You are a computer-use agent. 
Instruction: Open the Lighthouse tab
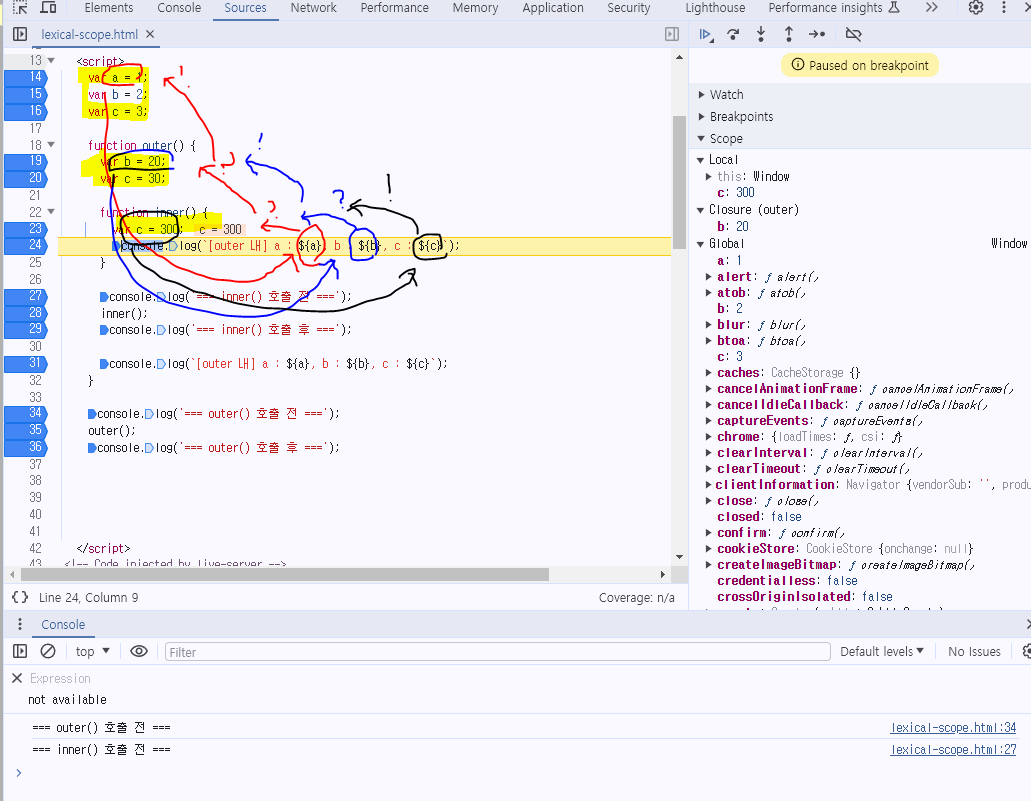tap(715, 8)
